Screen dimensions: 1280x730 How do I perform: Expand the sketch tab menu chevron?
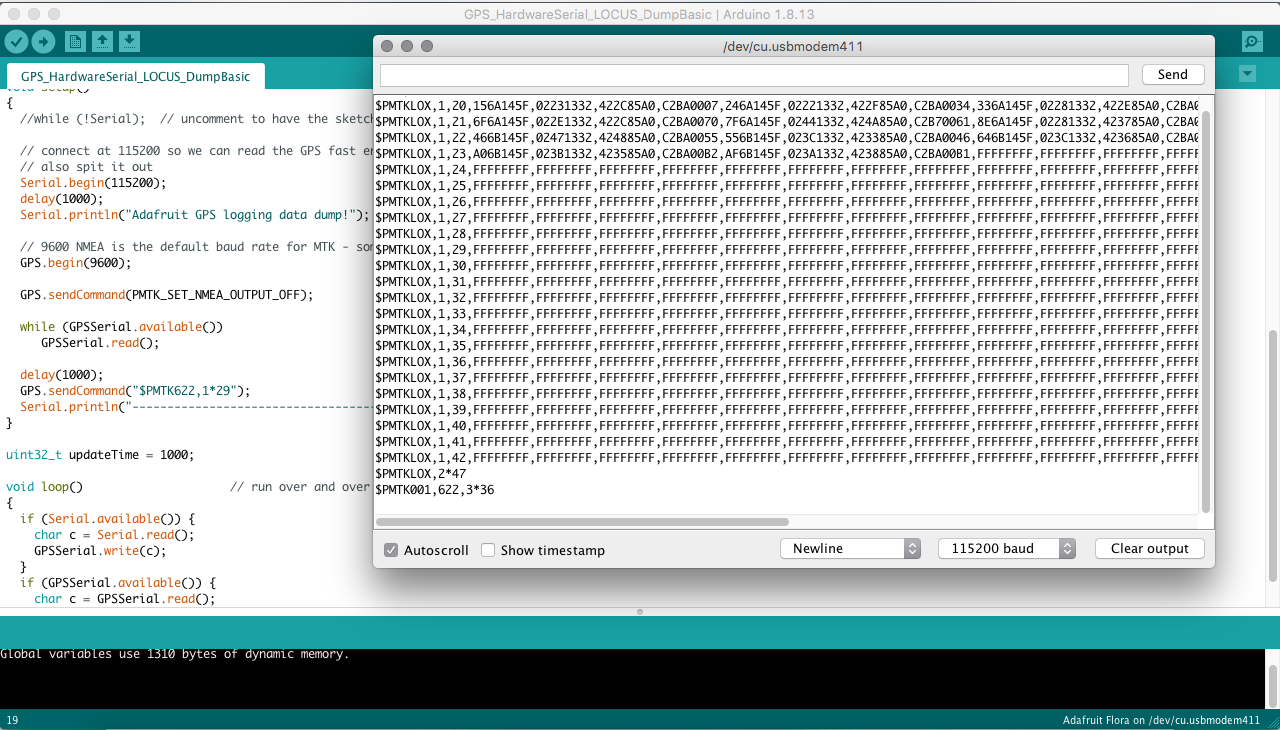click(x=1246, y=73)
